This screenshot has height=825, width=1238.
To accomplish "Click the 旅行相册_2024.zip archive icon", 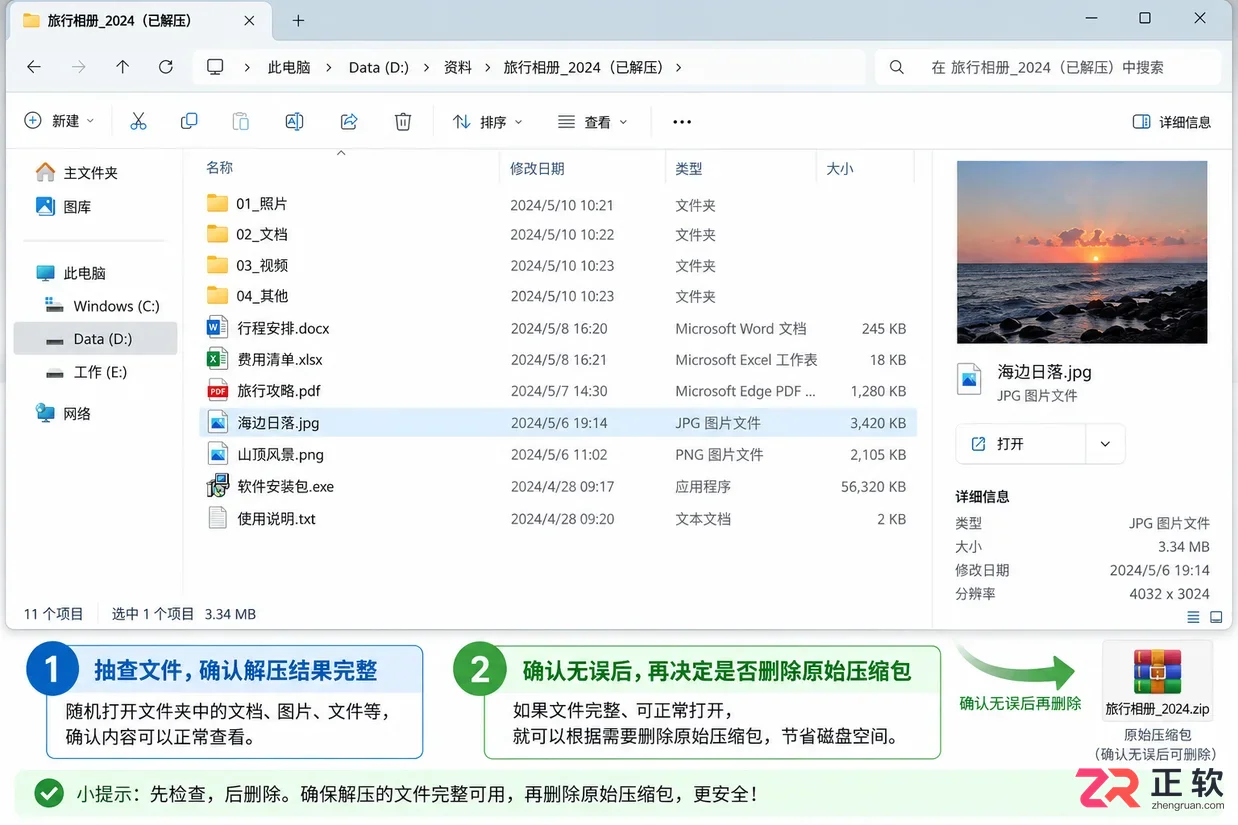I will coord(1157,671).
